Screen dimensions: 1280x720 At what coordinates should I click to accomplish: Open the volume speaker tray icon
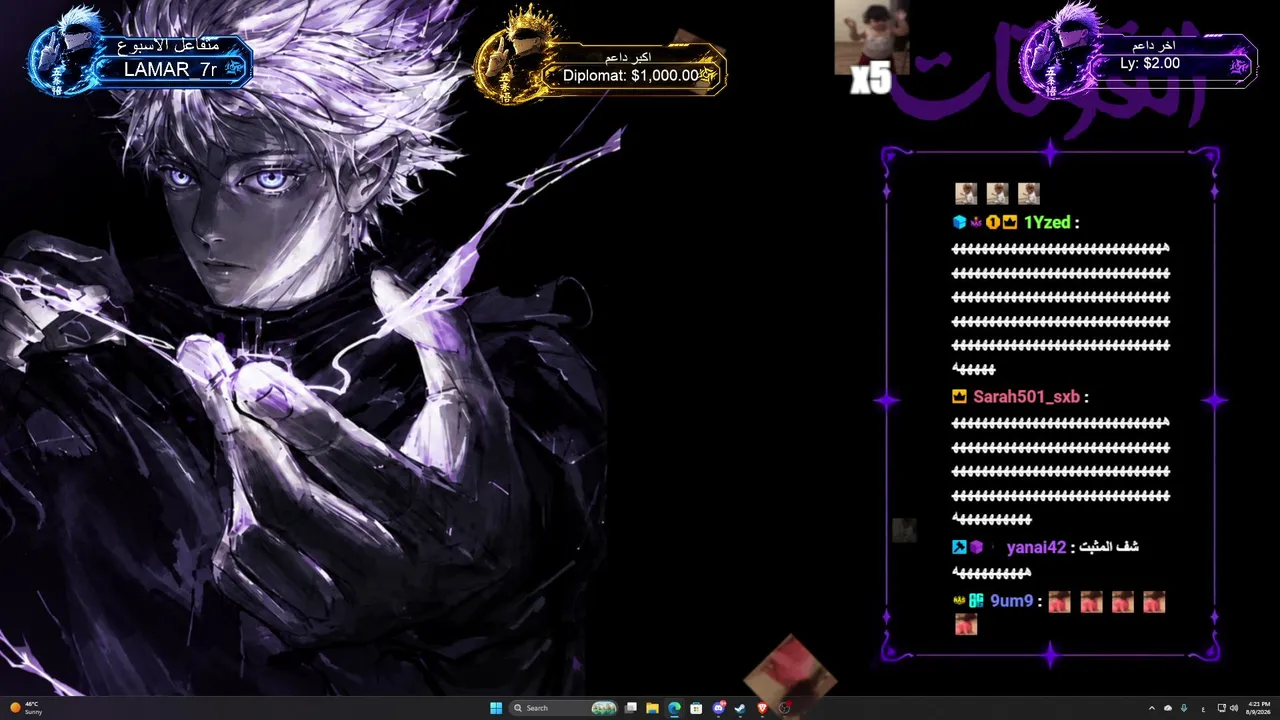point(1234,708)
